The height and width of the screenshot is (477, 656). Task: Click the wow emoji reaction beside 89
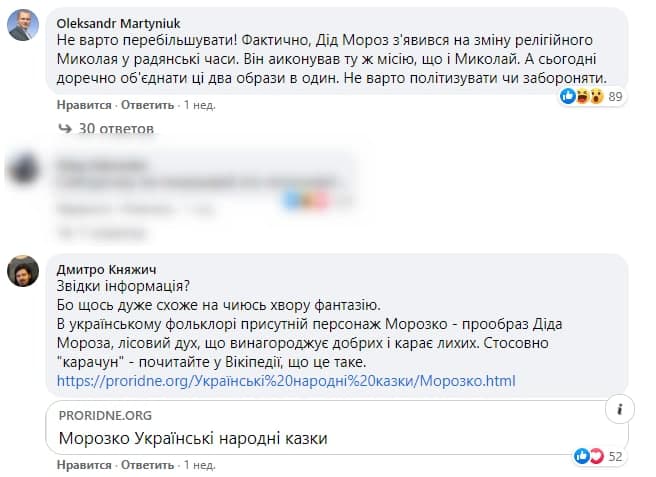(x=595, y=97)
